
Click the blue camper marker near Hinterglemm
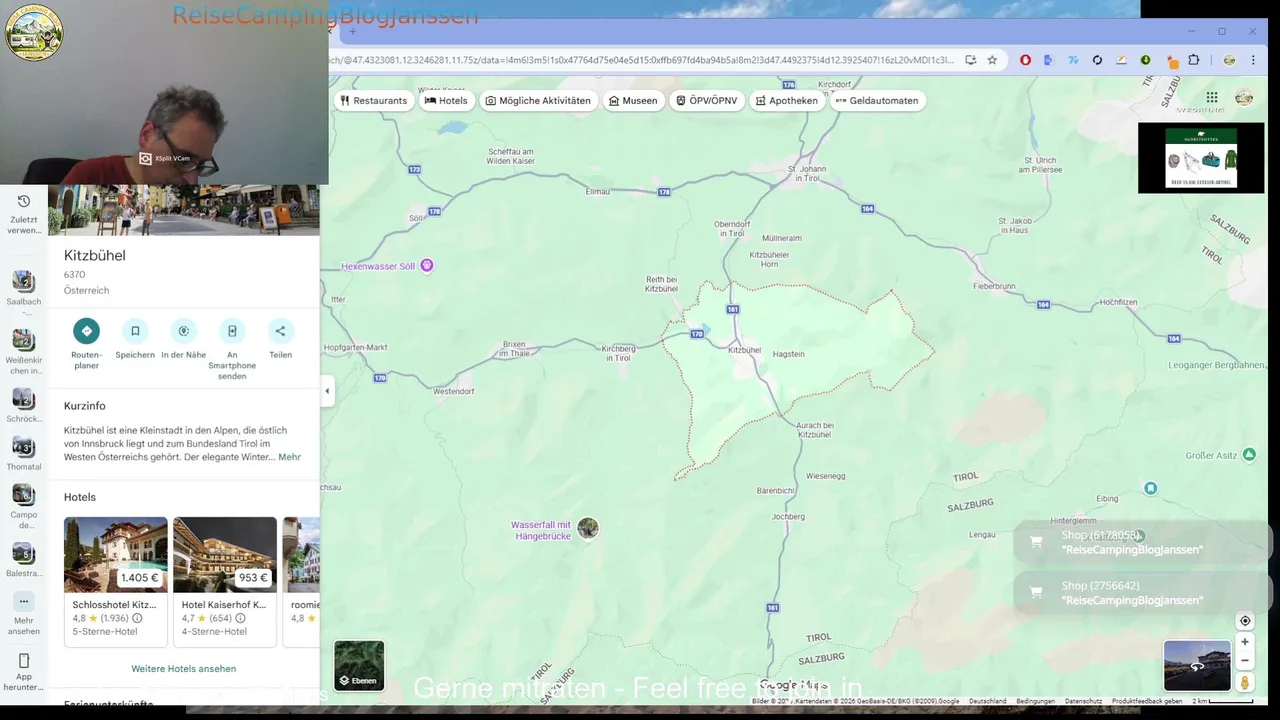point(1151,488)
